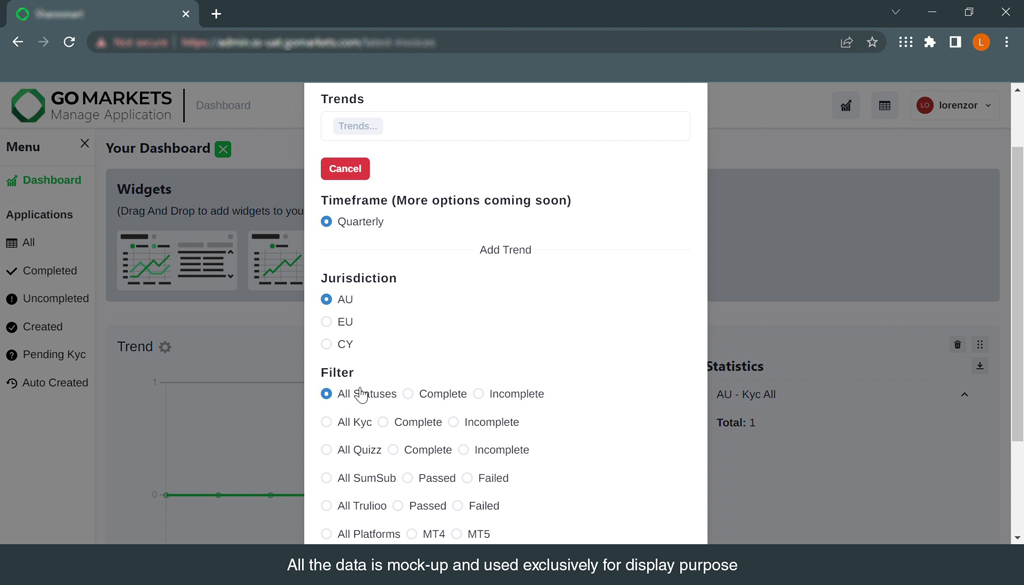Select All Kyc filter option
This screenshot has width=1024, height=585.
326,422
